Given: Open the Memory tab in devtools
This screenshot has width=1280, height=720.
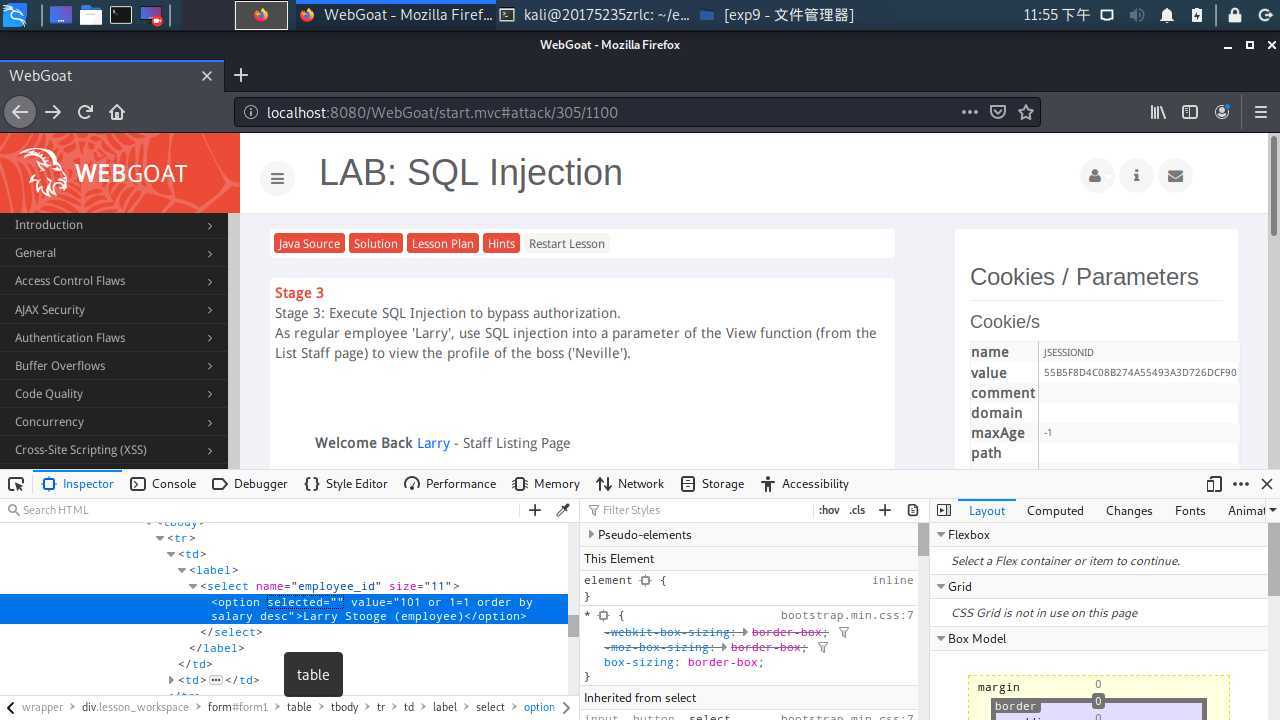Looking at the screenshot, I should 546,484.
